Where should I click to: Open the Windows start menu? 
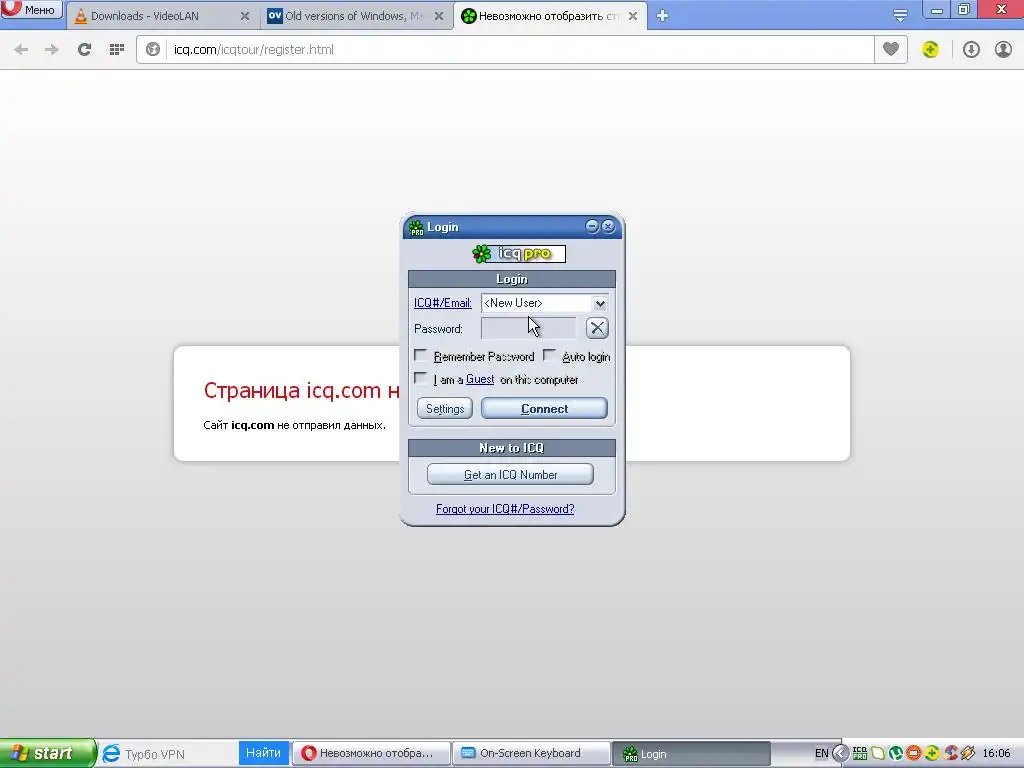pos(48,753)
